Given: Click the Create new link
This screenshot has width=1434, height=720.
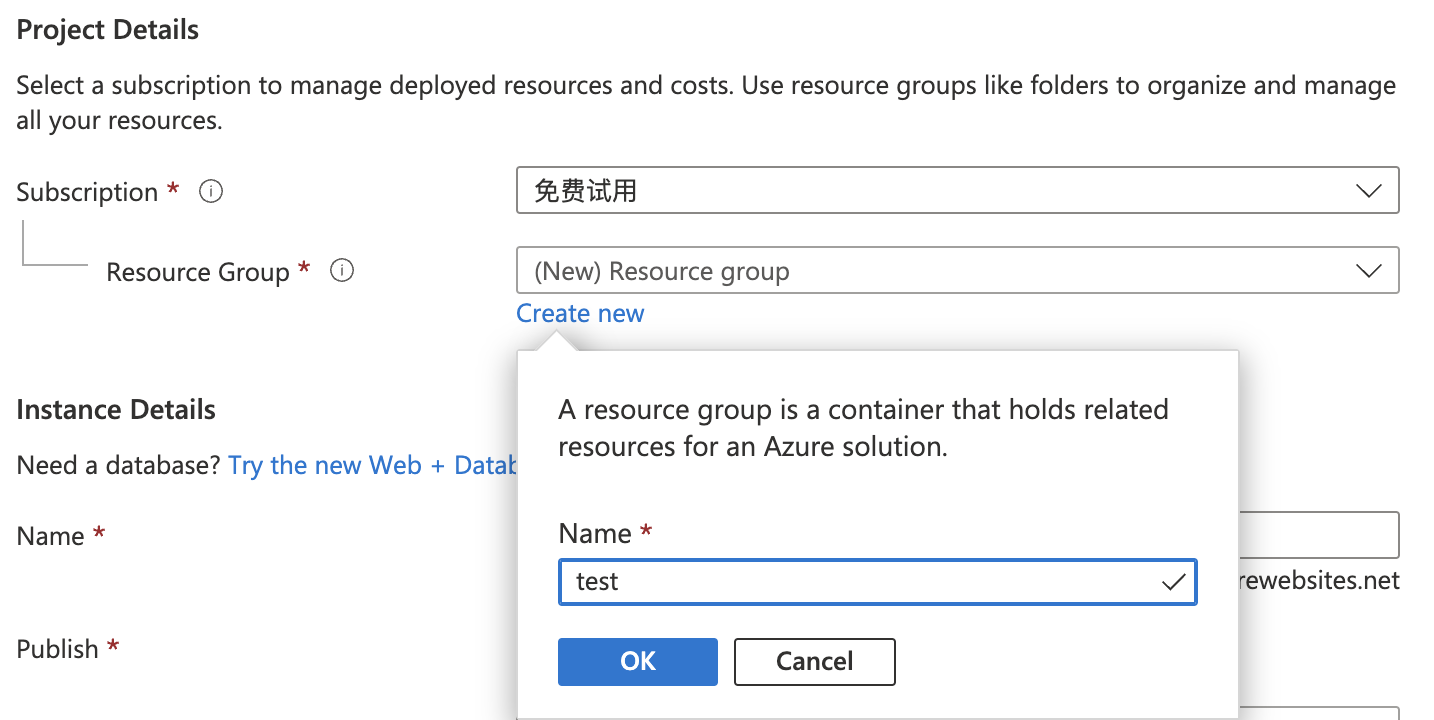Looking at the screenshot, I should [580, 313].
